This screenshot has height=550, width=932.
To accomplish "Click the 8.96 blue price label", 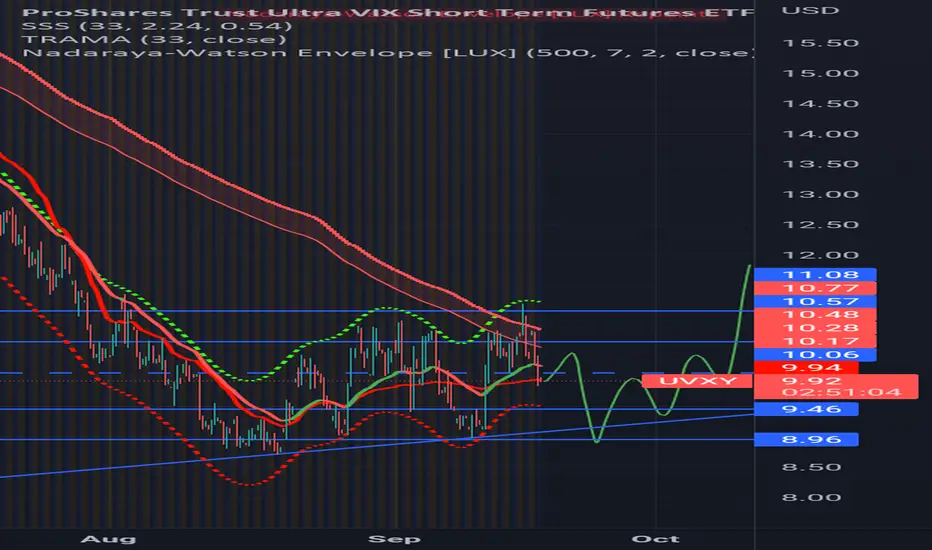I will 806,439.
